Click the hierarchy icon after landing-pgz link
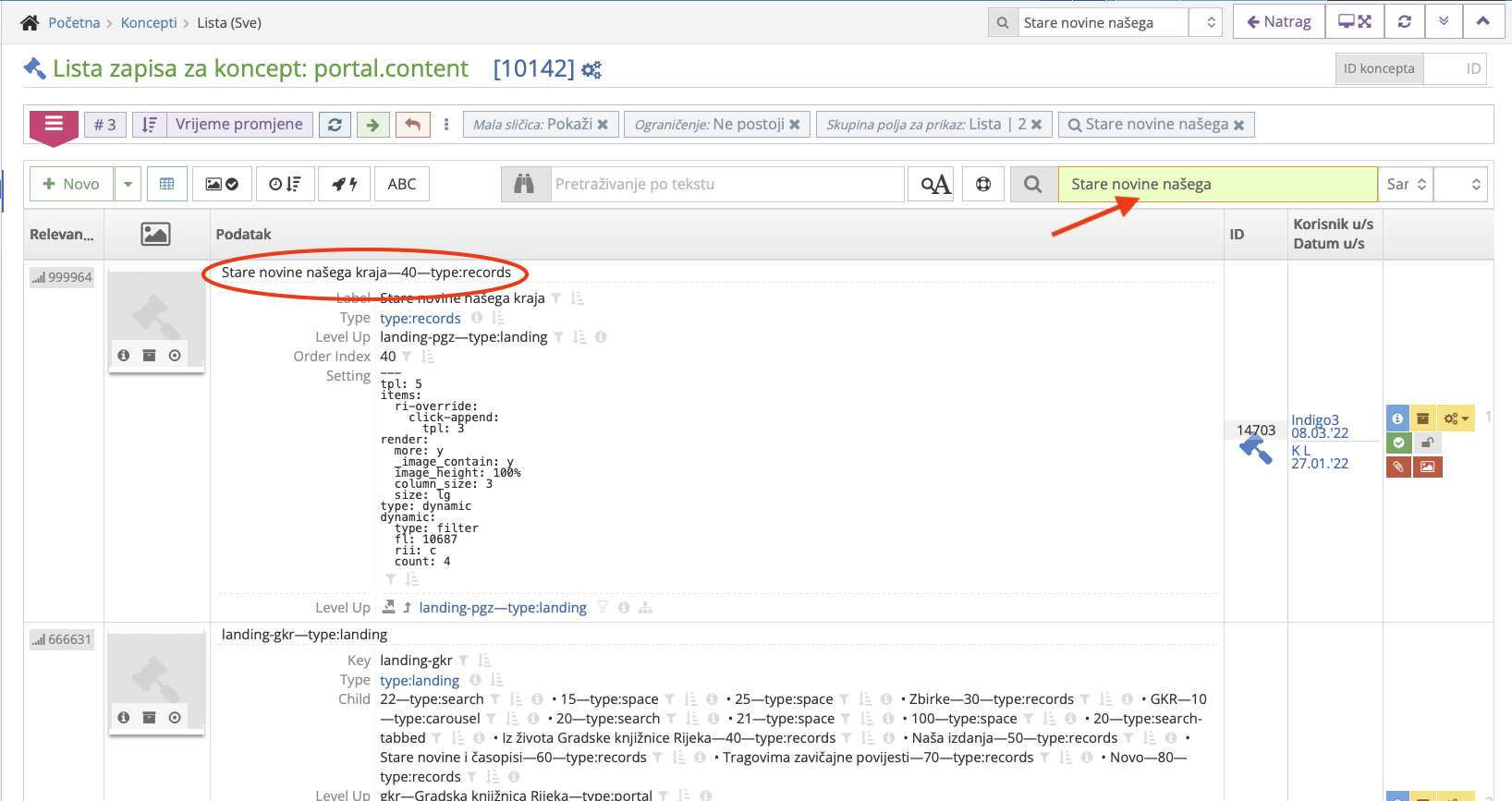Image resolution: width=1512 pixels, height=801 pixels. coord(645,607)
